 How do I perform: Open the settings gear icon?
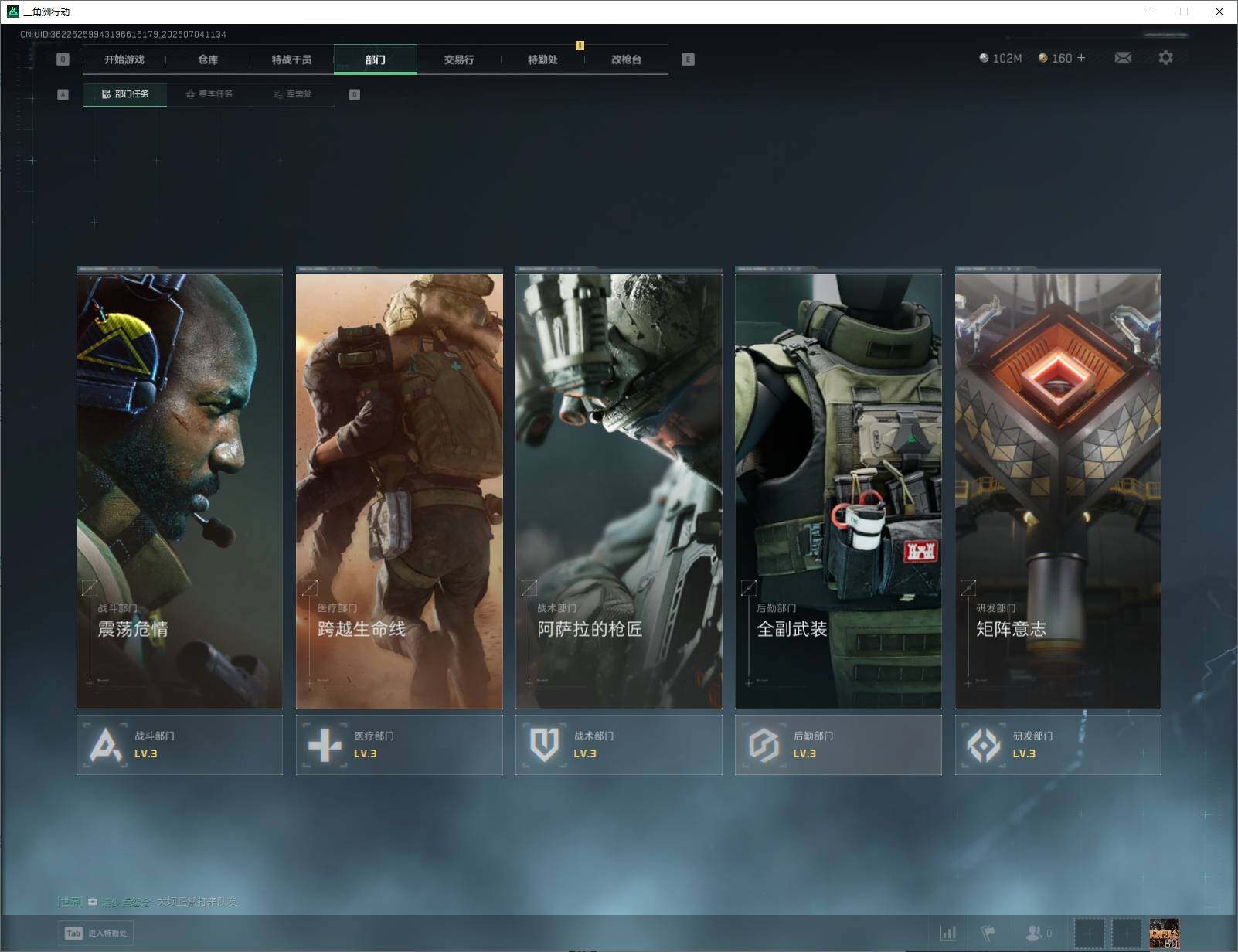1165,58
